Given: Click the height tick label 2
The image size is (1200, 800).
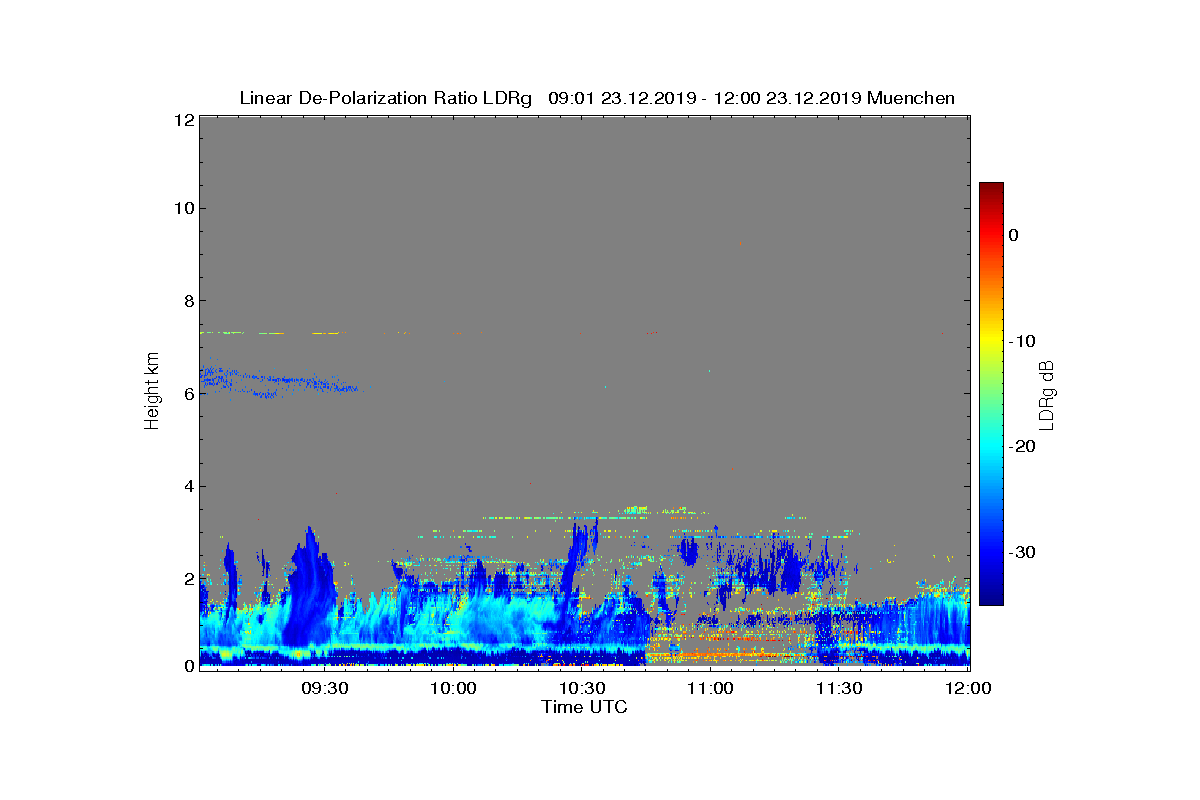Looking at the screenshot, I should click(x=187, y=579).
